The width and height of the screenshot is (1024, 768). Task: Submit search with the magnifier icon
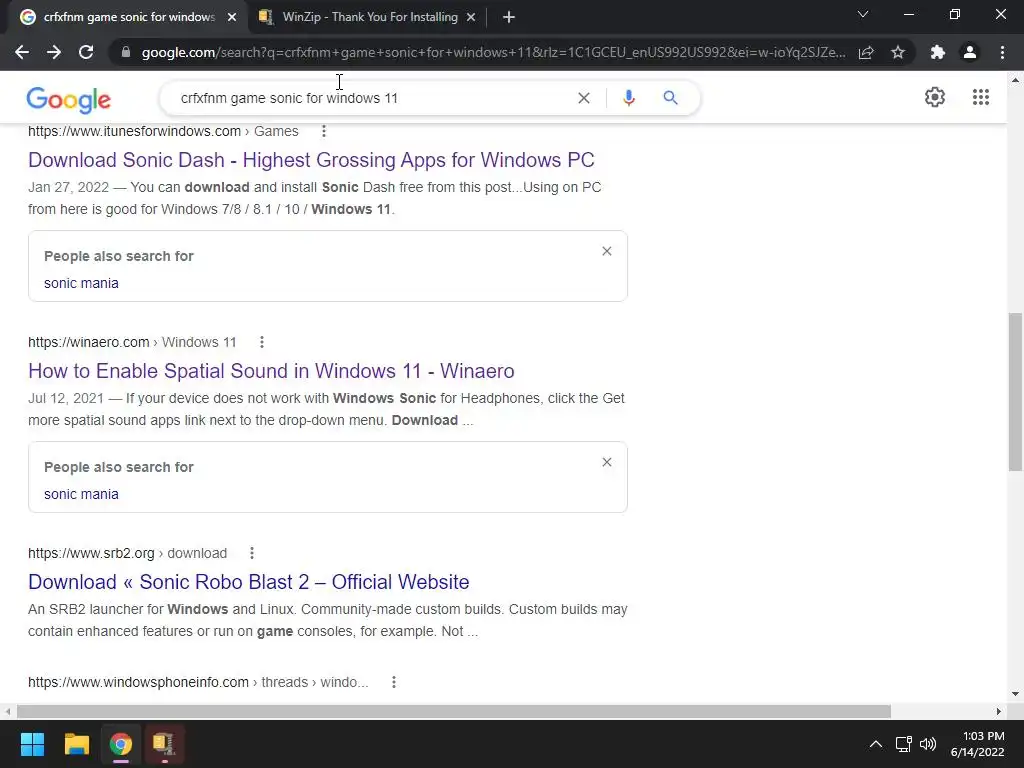(x=670, y=98)
